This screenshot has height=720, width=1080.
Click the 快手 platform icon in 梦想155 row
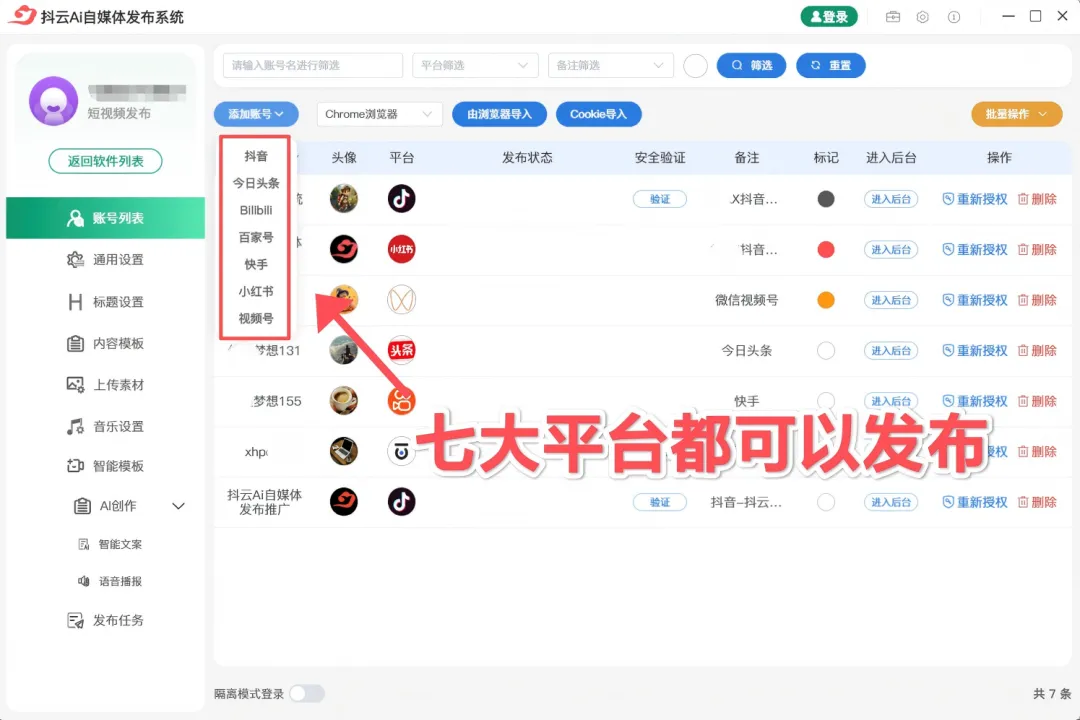coord(402,401)
